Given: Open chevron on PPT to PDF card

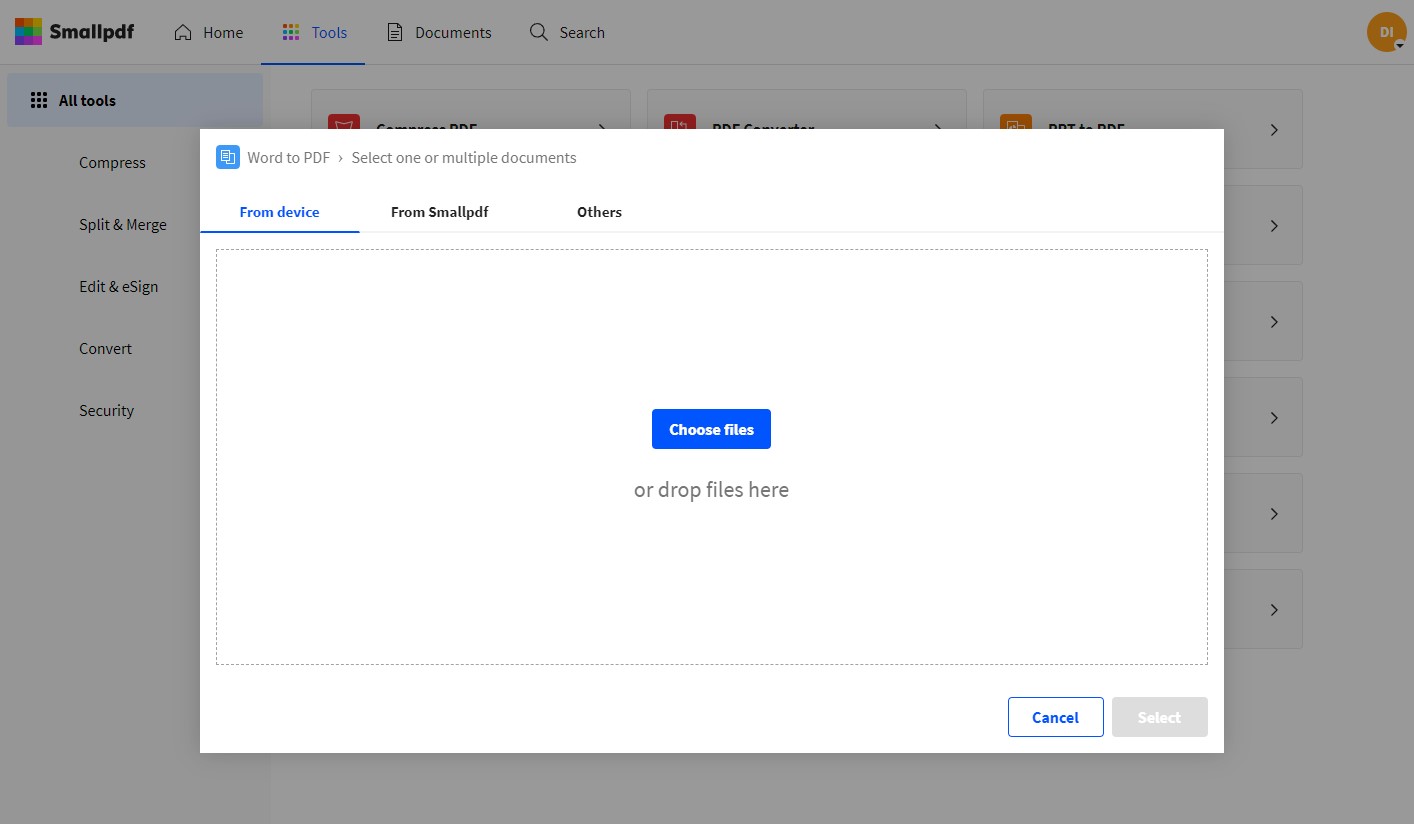Looking at the screenshot, I should click(x=1274, y=130).
